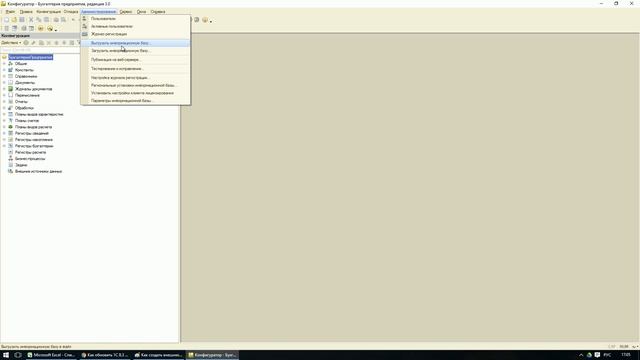Click the РУС language indicator

(x=607, y=355)
